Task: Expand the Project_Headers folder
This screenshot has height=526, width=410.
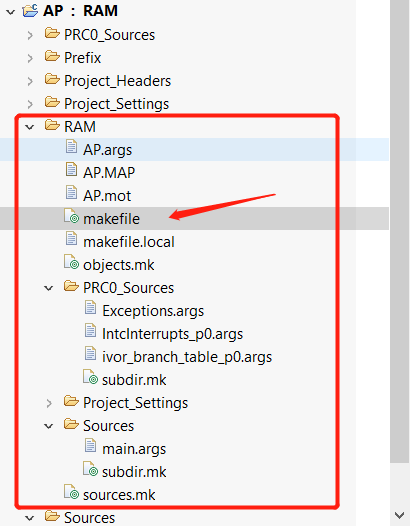Action: [x=30, y=81]
